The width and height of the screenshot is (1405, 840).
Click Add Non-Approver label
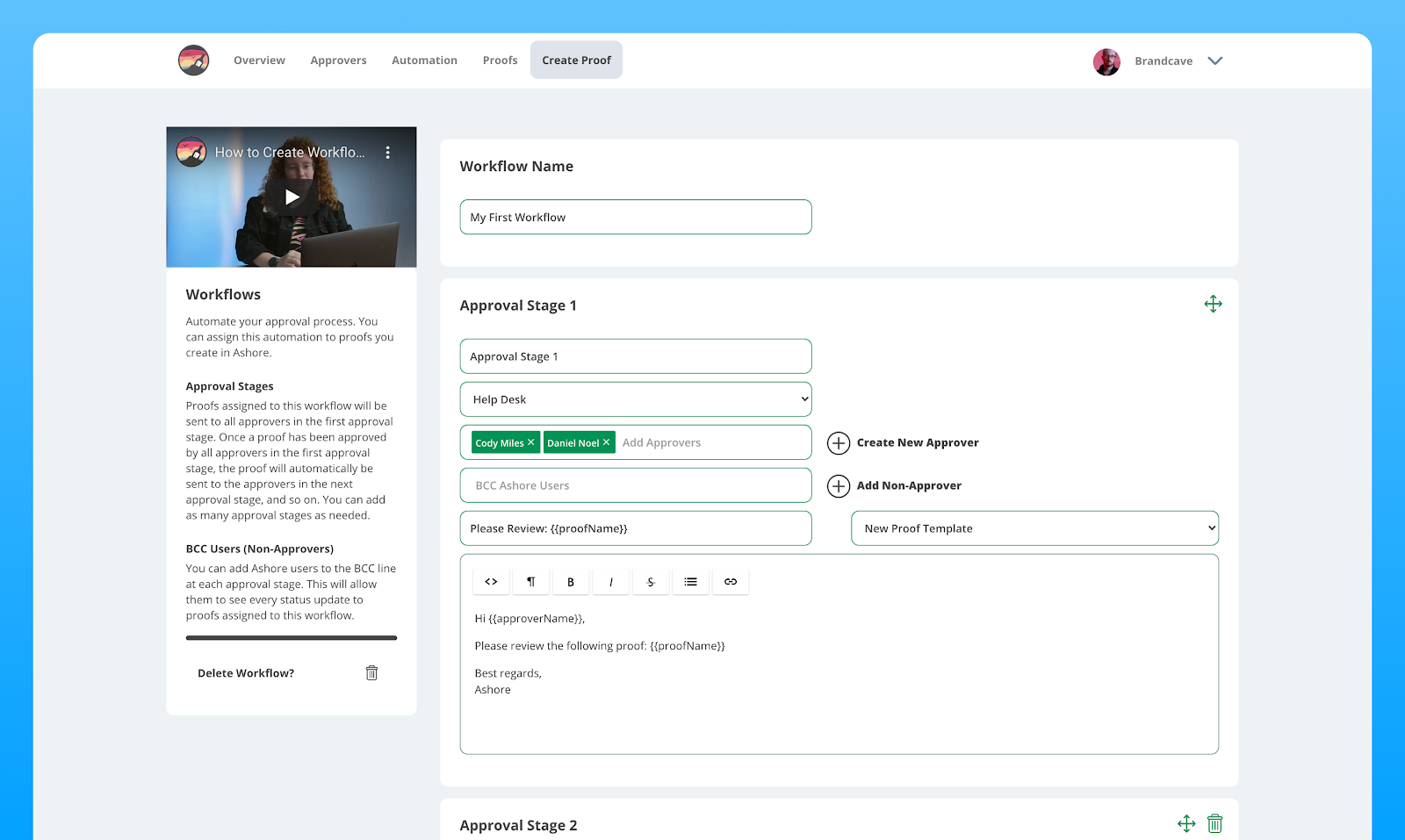click(x=909, y=485)
